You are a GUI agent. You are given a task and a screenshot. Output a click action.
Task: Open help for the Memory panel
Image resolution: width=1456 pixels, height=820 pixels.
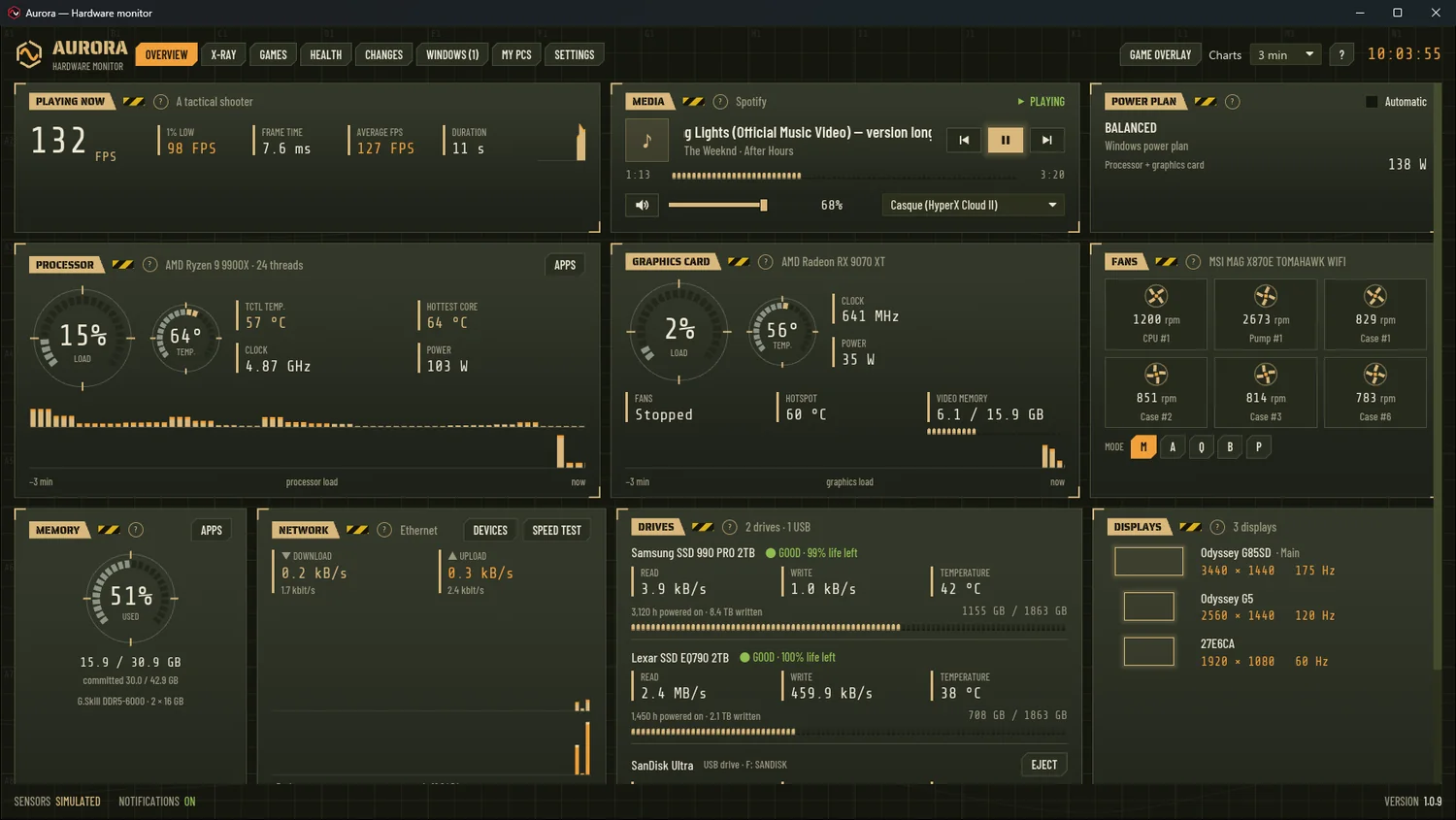(136, 530)
